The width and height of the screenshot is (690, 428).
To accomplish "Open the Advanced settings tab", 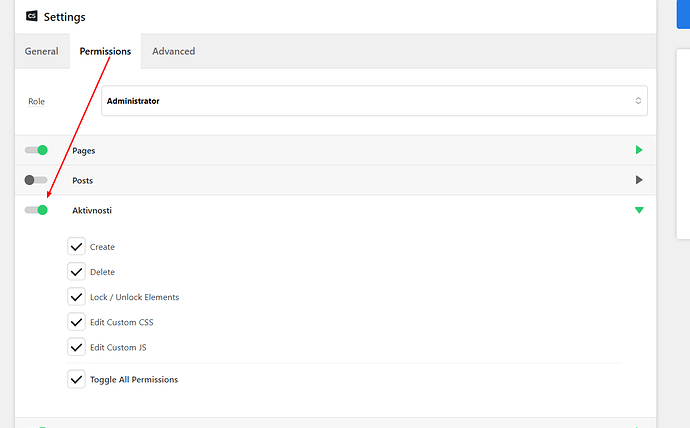I will pyautogui.click(x=173, y=51).
